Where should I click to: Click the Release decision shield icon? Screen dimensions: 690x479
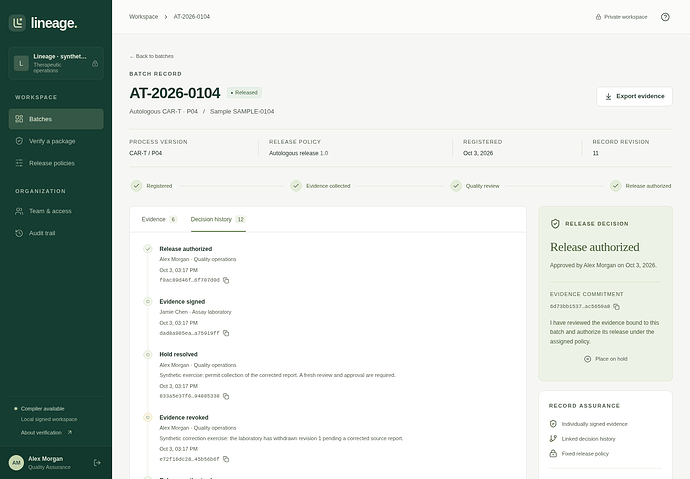coord(555,224)
